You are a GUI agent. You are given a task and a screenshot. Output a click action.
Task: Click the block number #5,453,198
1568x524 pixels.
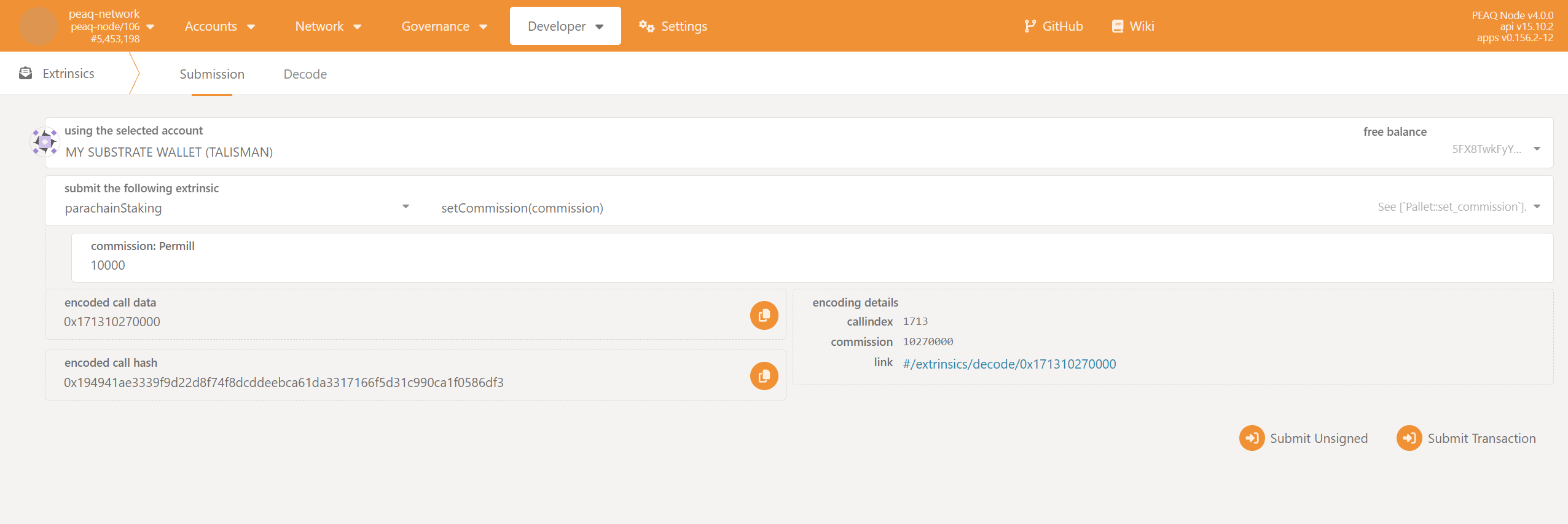click(115, 39)
